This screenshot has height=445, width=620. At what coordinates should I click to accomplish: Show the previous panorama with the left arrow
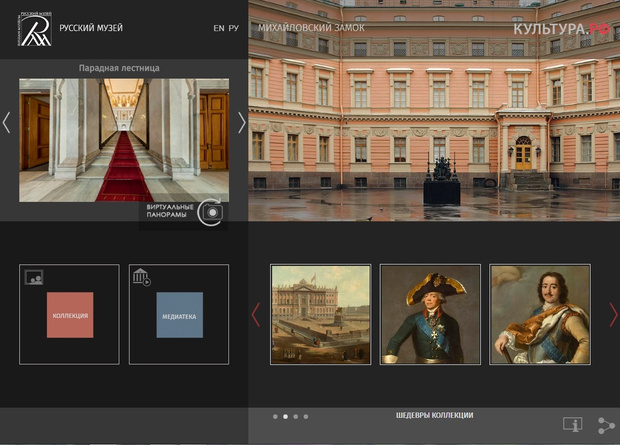(x=6, y=122)
